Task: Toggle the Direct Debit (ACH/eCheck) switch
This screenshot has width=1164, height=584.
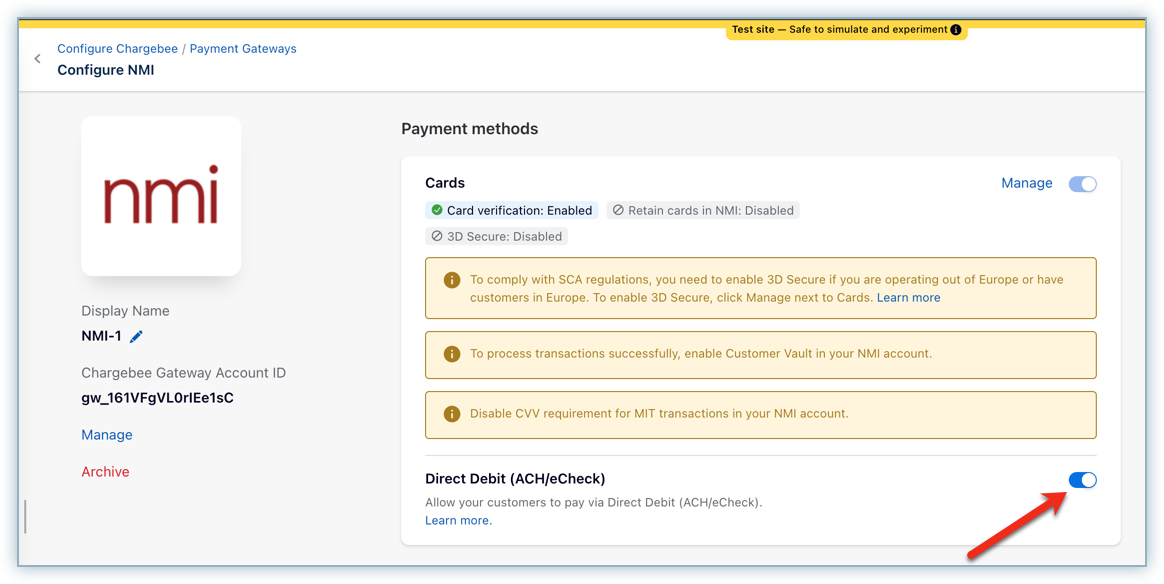Action: coord(1082,480)
